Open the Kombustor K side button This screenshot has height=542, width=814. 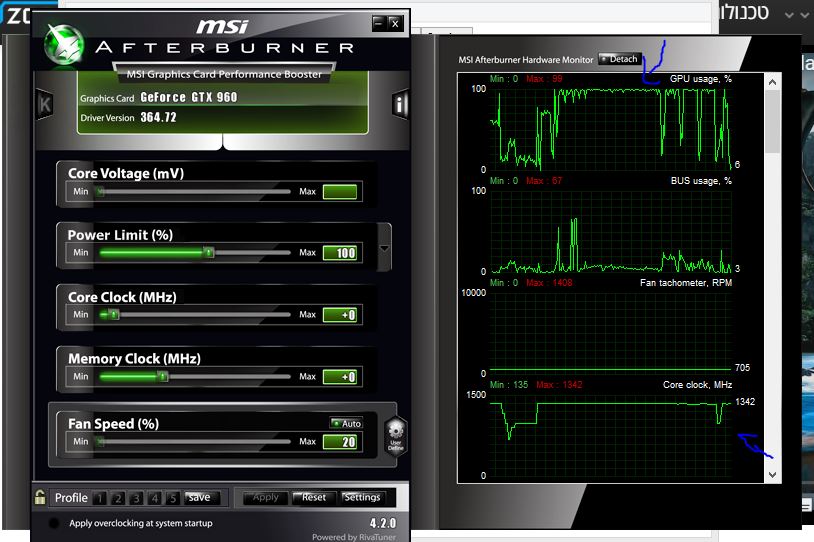pyautogui.click(x=45, y=104)
